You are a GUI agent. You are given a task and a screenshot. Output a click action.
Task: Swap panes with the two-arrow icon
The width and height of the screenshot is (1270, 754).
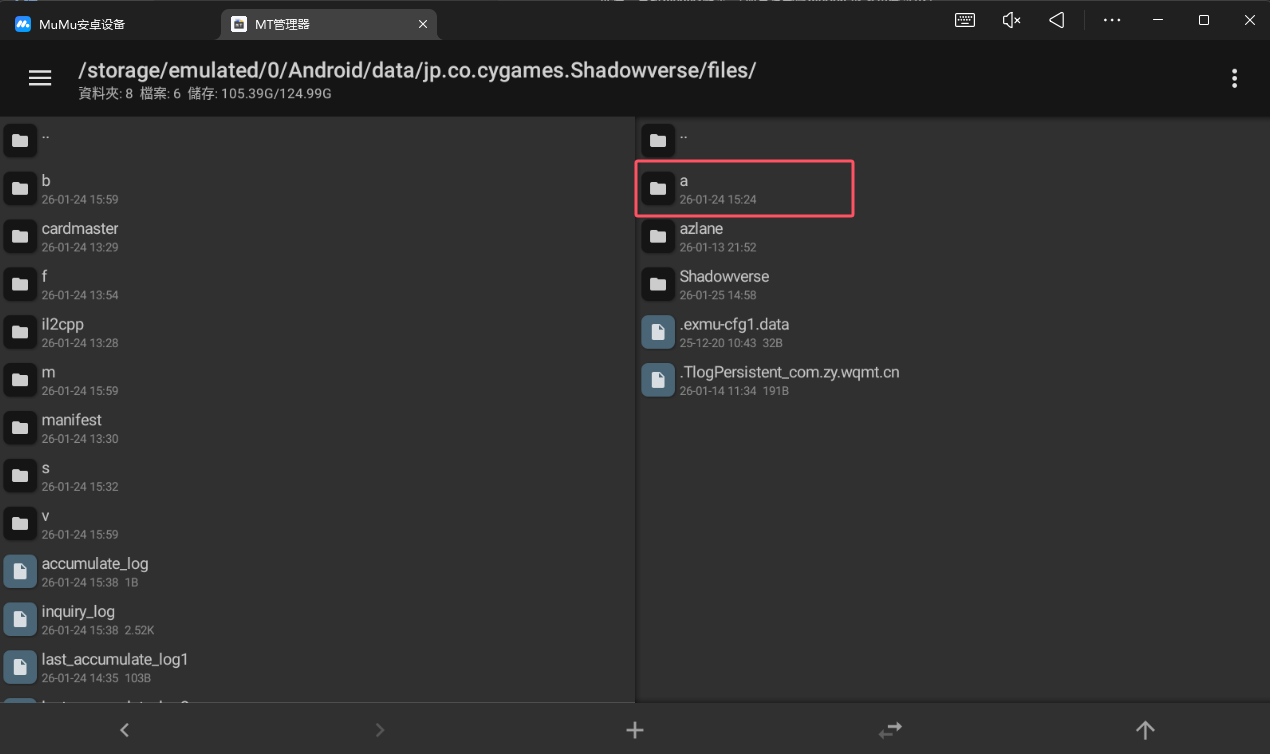pyautogui.click(x=890, y=730)
